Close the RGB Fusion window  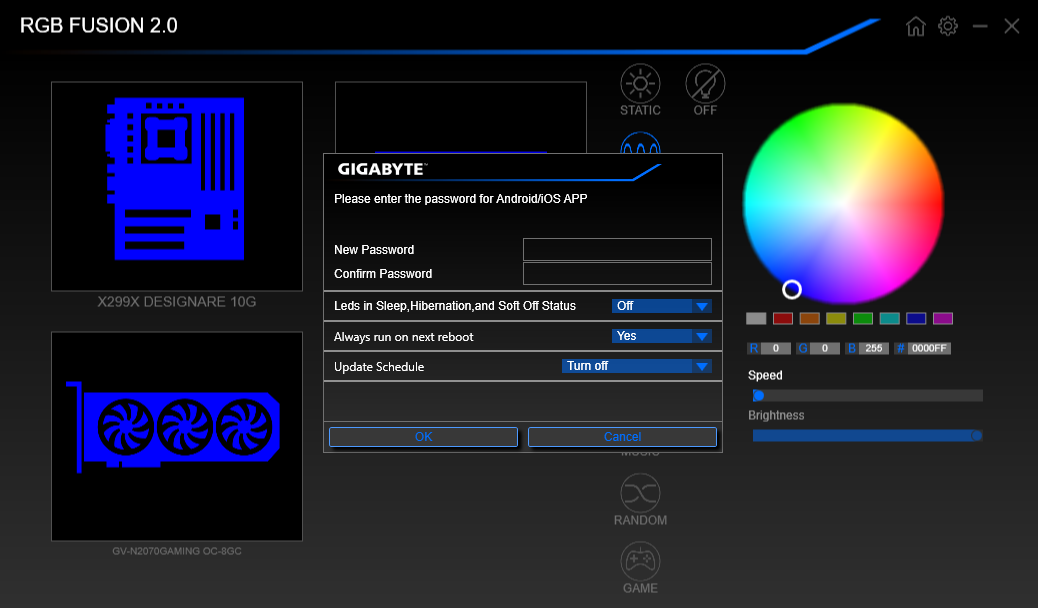pyautogui.click(x=1012, y=26)
